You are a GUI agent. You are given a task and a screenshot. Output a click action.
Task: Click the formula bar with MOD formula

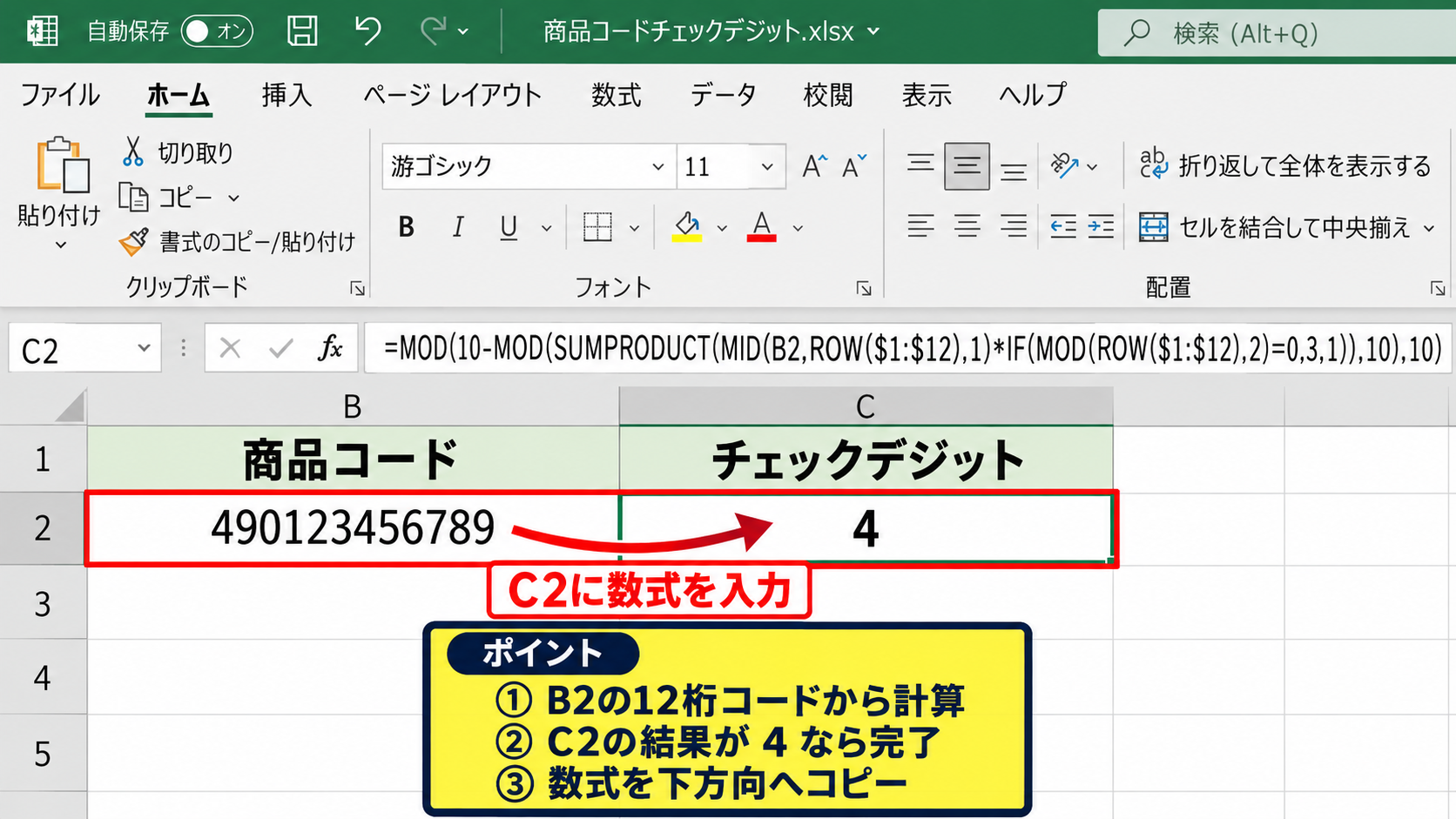(x=908, y=349)
